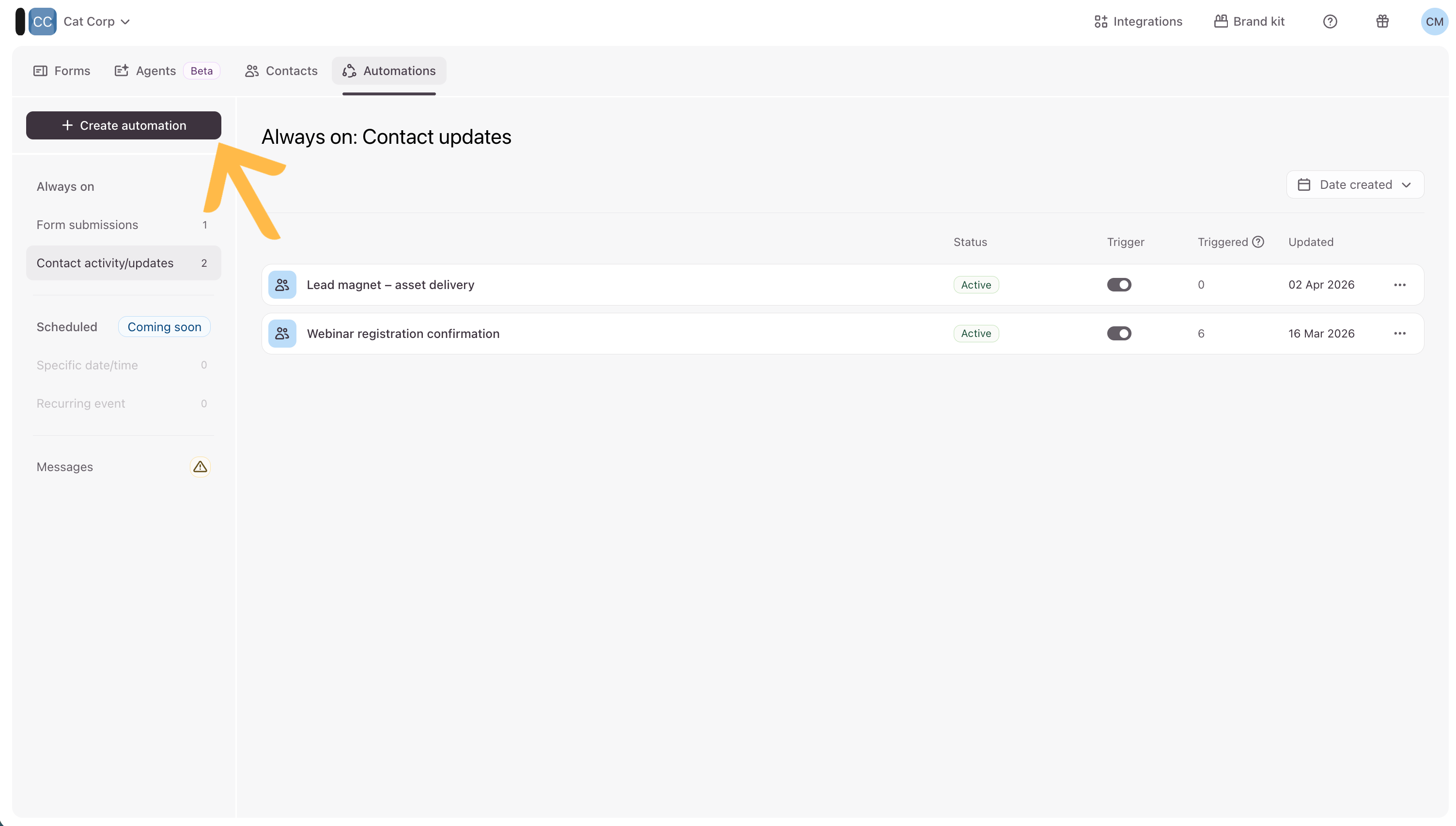Expand the Cat Corp workspace dropdown
The image size is (1456, 826).
(x=96, y=22)
